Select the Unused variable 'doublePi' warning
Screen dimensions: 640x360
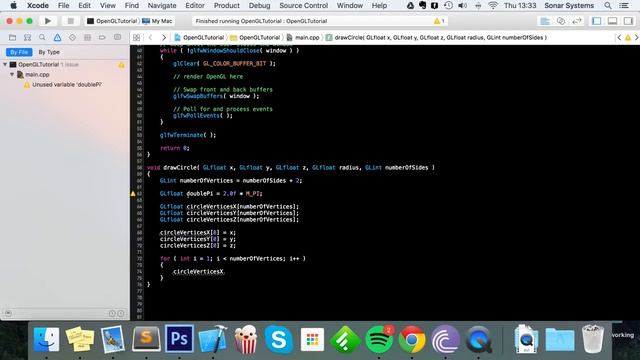pos(67,85)
